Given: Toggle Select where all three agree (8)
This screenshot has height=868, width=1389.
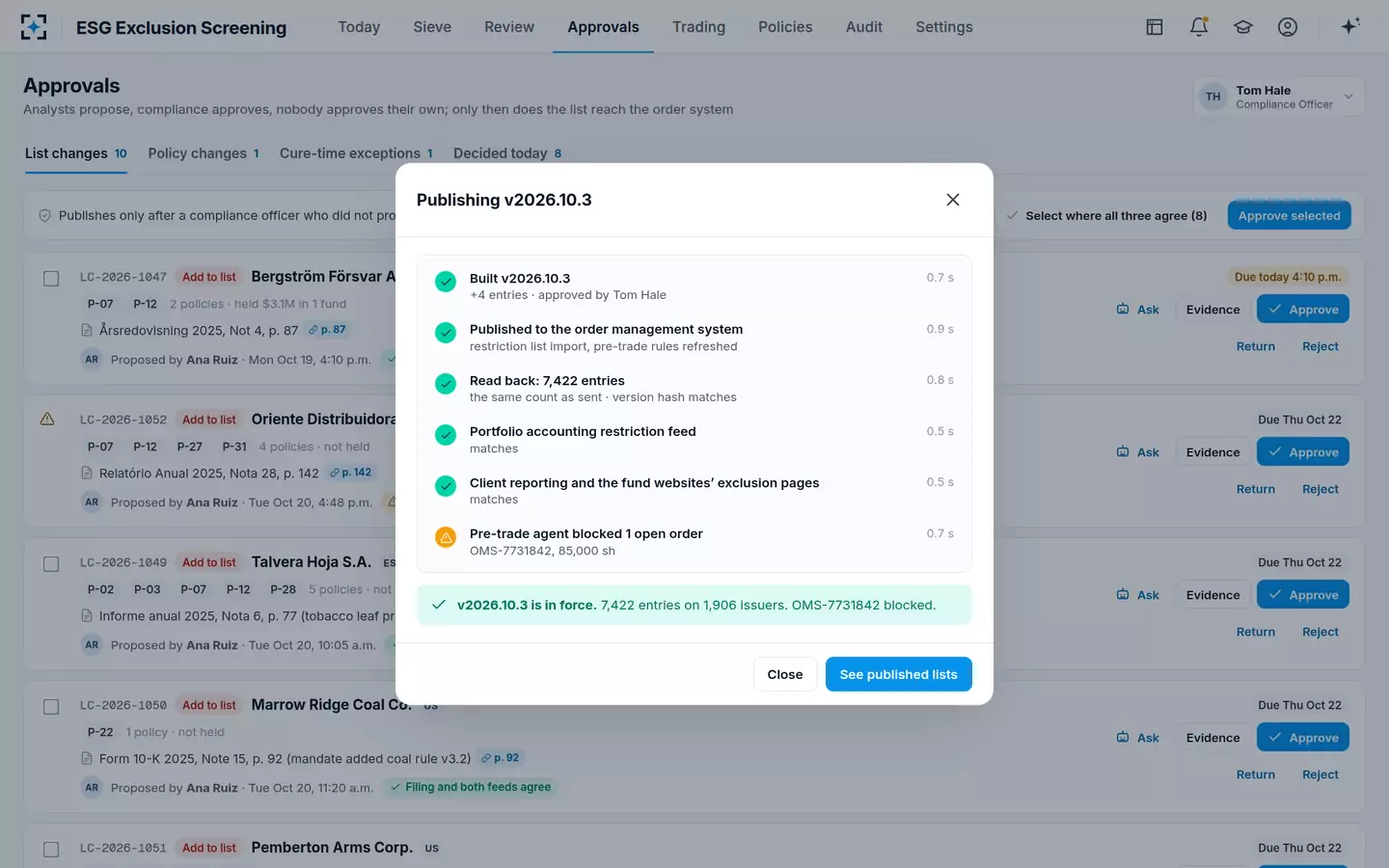Looking at the screenshot, I should 1106,216.
